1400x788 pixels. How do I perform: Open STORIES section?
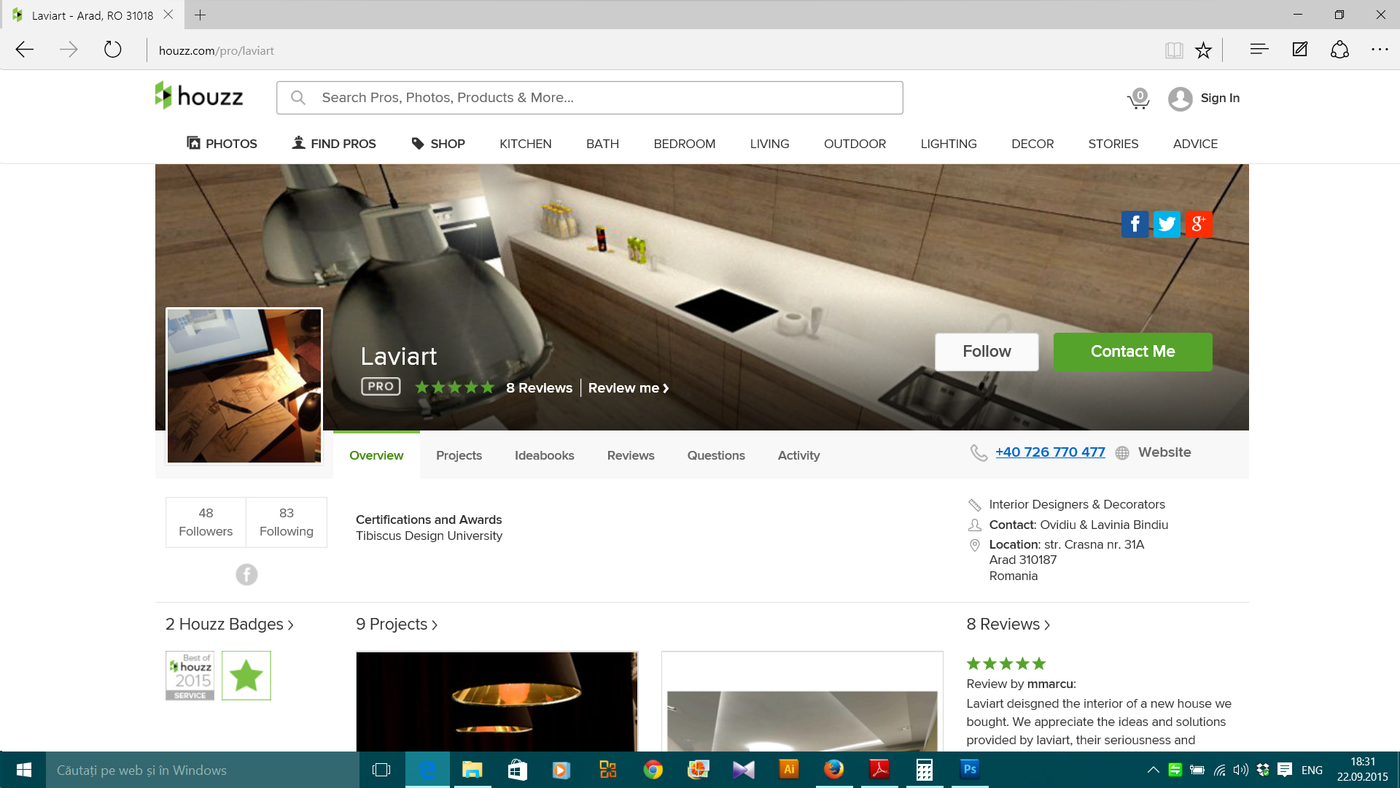(x=1113, y=143)
